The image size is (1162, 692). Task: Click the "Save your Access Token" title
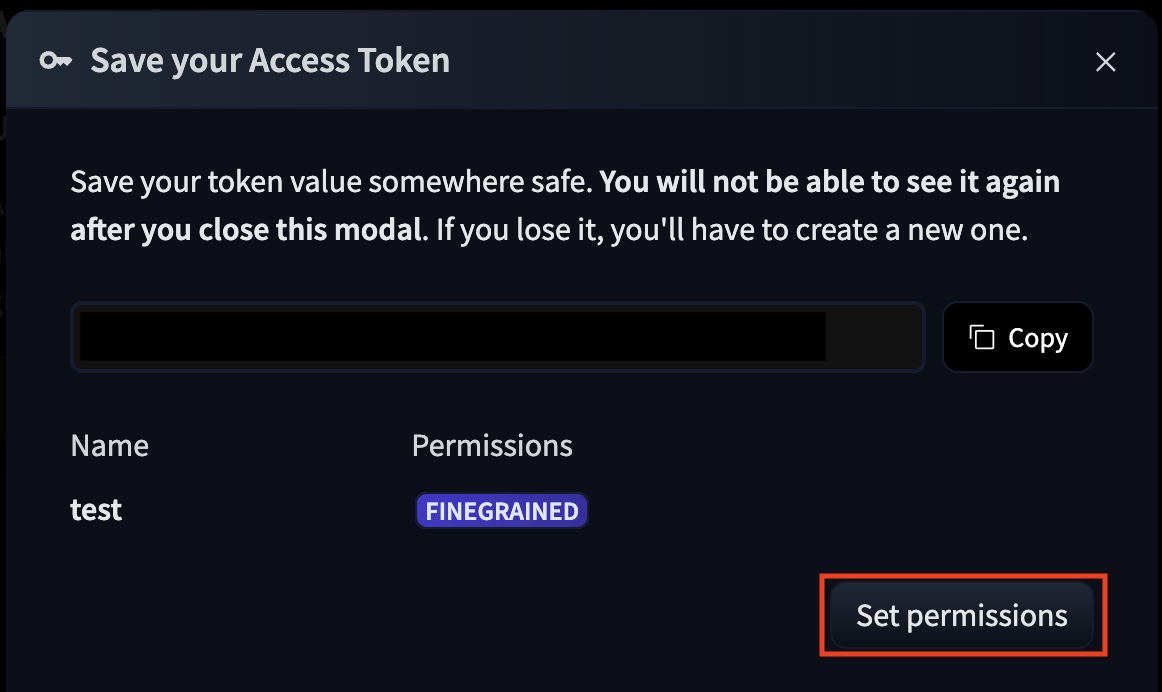click(270, 61)
